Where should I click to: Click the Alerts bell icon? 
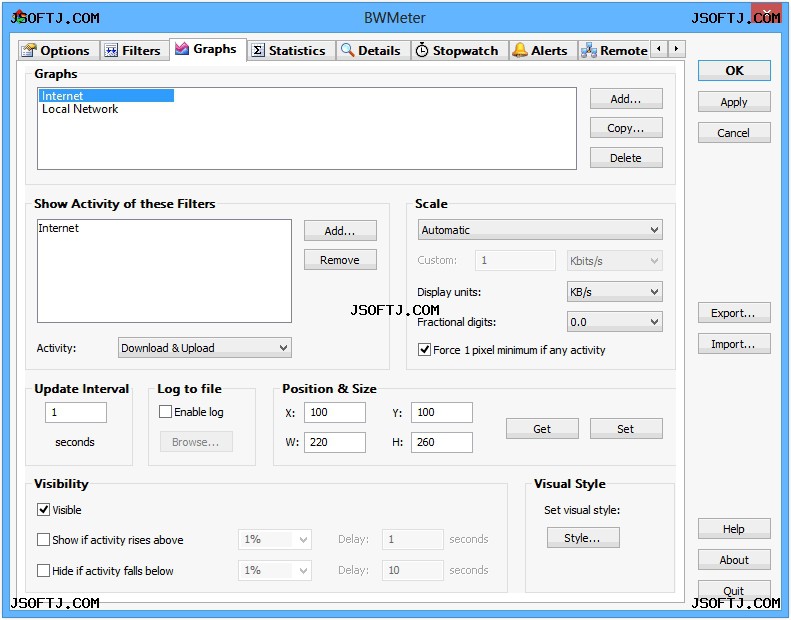click(x=520, y=50)
